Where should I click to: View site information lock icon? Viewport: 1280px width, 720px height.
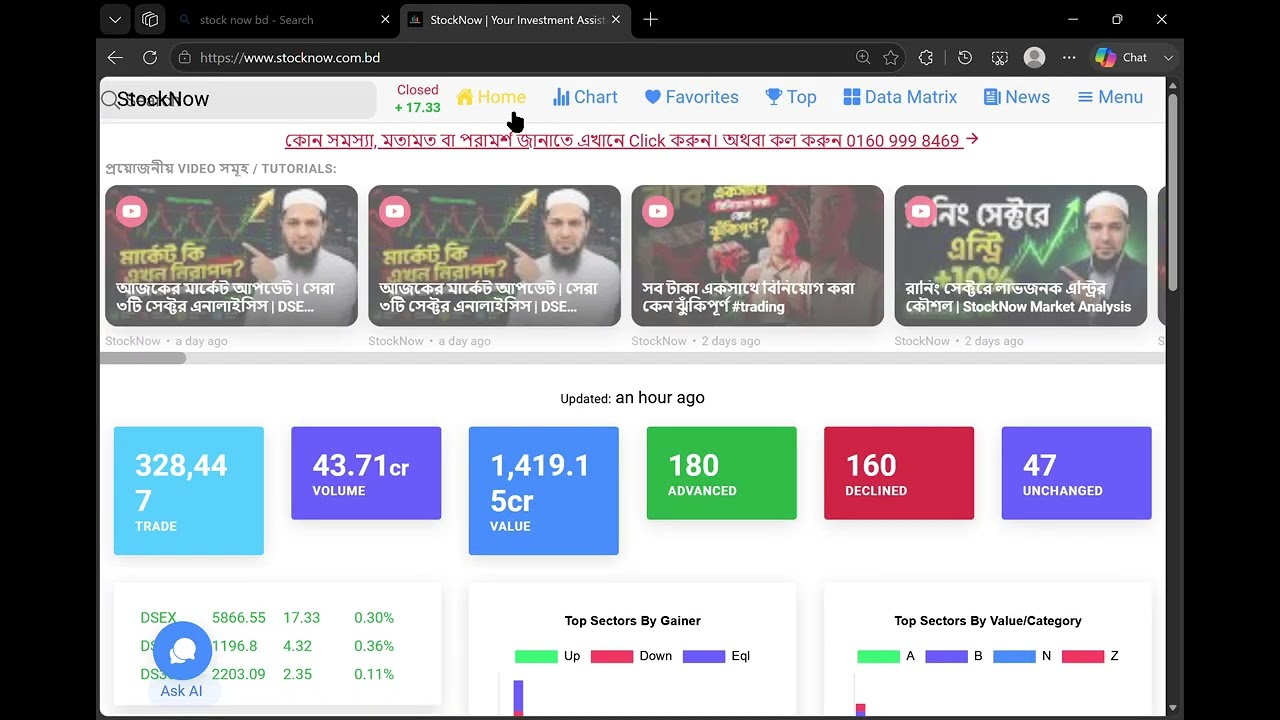coord(184,58)
